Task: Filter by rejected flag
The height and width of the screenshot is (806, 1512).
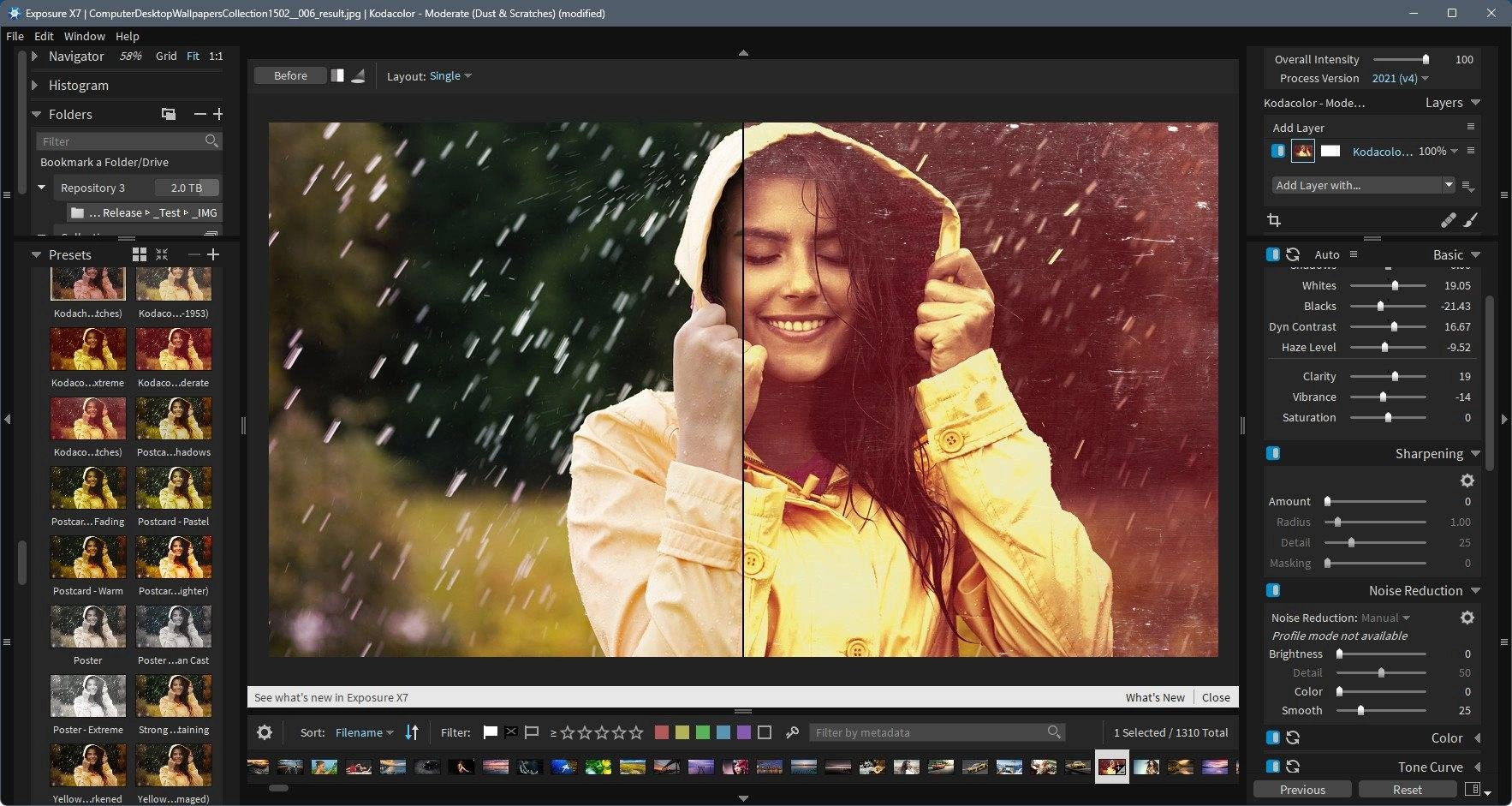Action: point(511,732)
